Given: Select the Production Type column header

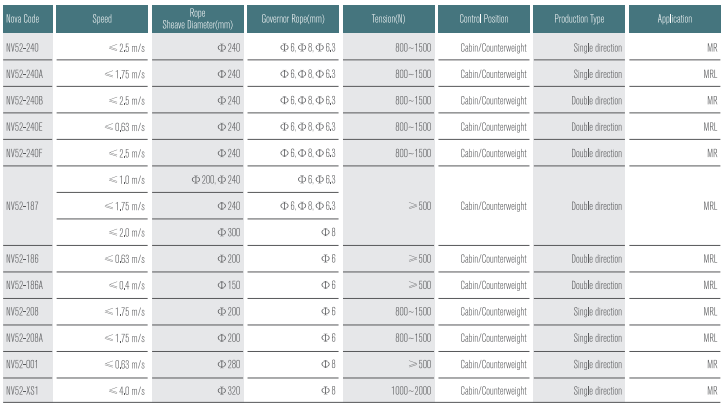Looking at the screenshot, I should (x=579, y=19).
